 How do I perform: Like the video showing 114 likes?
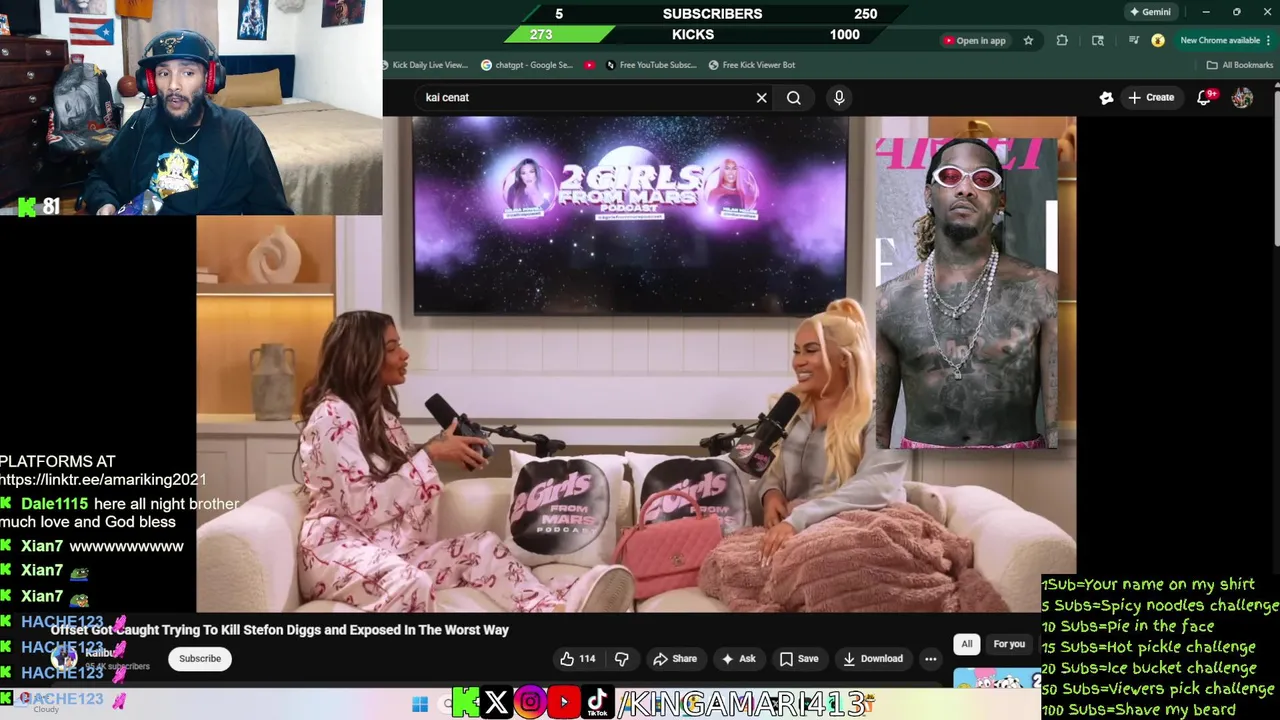[x=578, y=658]
